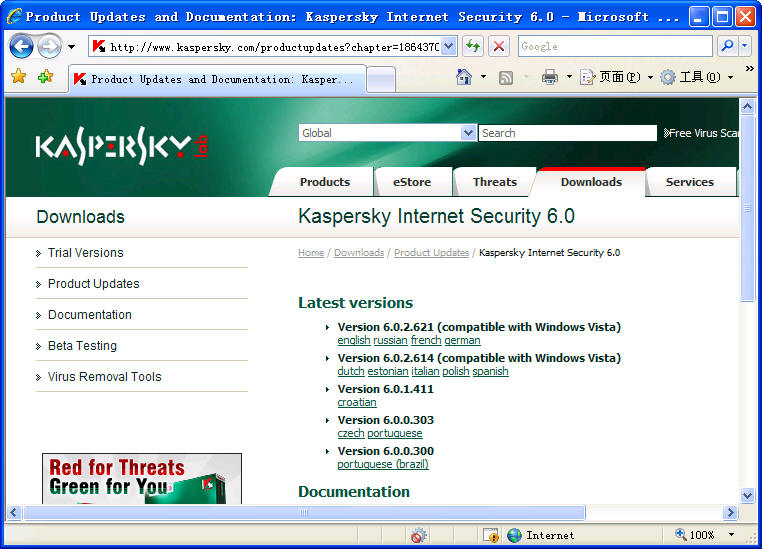The height and width of the screenshot is (549, 762).
Task: Open the Global region dropdown
Action: 387,133
